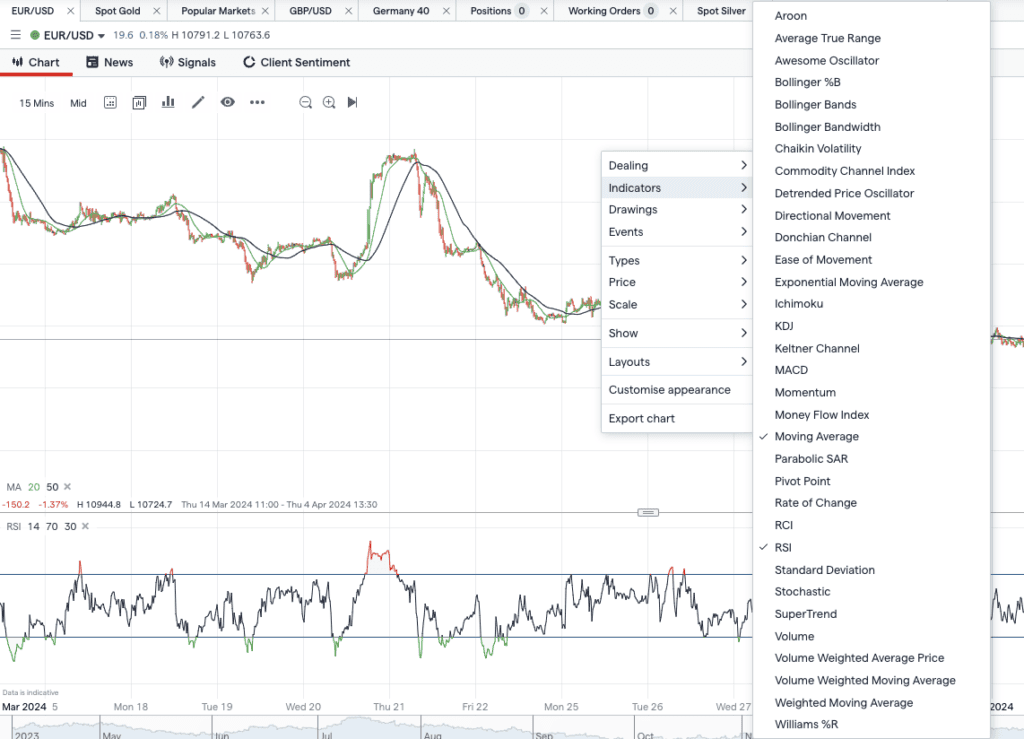Open the three-dots more options icon
1024x739 pixels.
(x=257, y=102)
